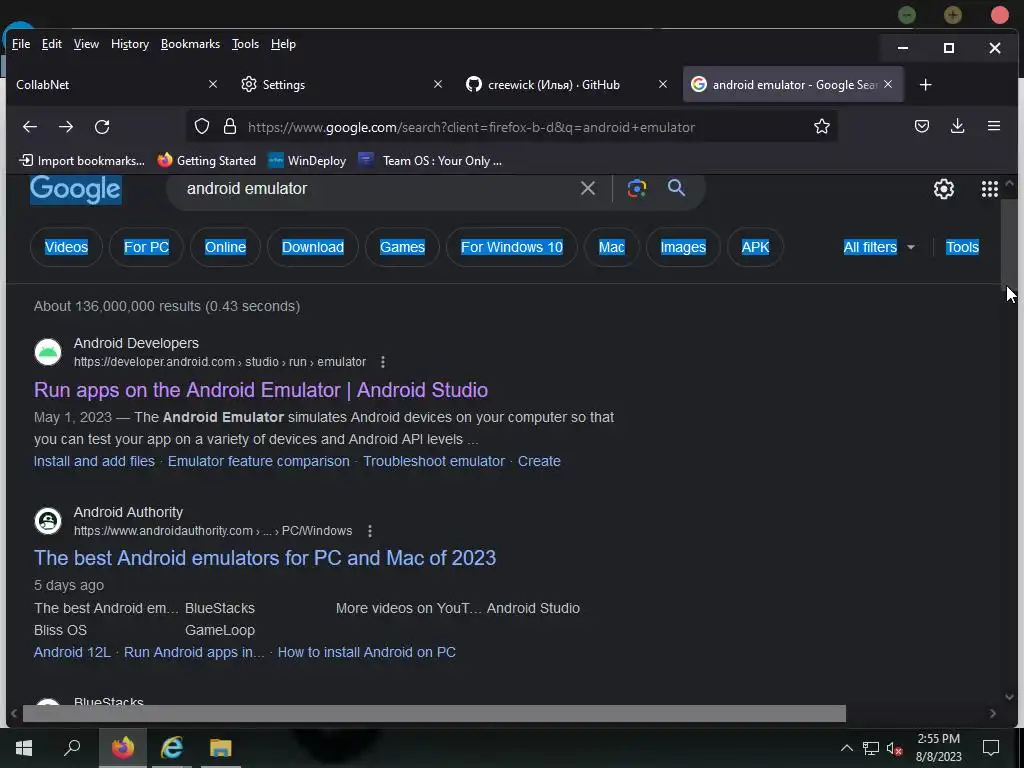The image size is (1024, 768).
Task: Apply the Online filter chip
Action: click(x=225, y=247)
